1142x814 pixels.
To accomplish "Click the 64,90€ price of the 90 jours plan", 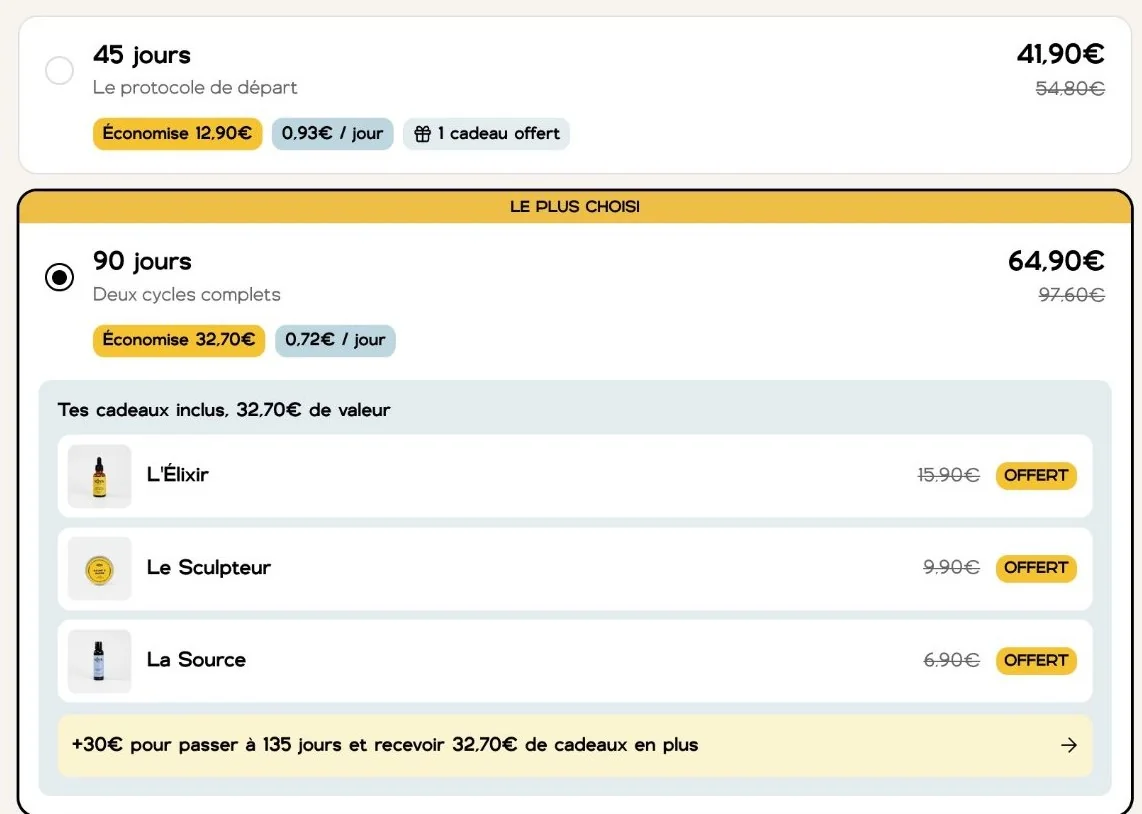I will (x=1056, y=261).
